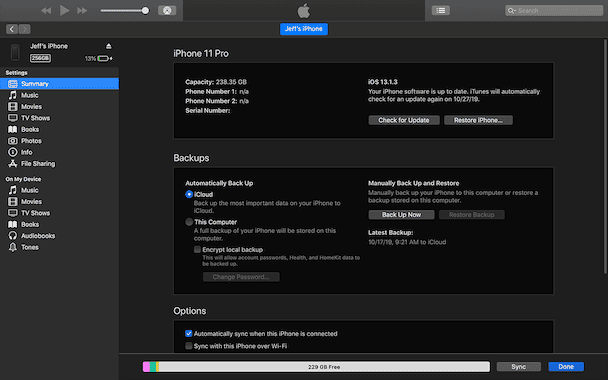Click the Back Up Now button

click(401, 214)
